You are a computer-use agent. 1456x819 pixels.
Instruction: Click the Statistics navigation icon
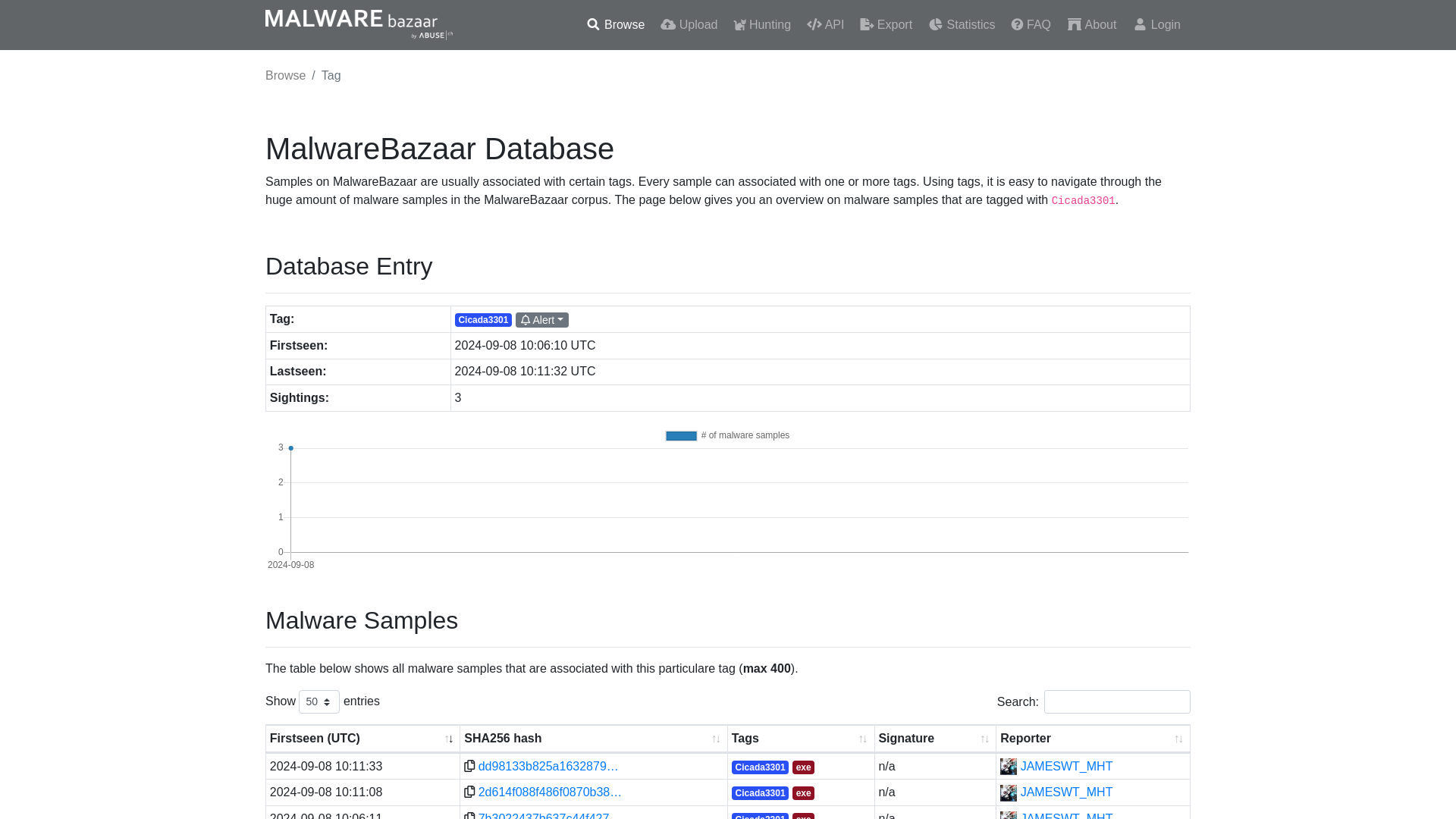point(934,24)
